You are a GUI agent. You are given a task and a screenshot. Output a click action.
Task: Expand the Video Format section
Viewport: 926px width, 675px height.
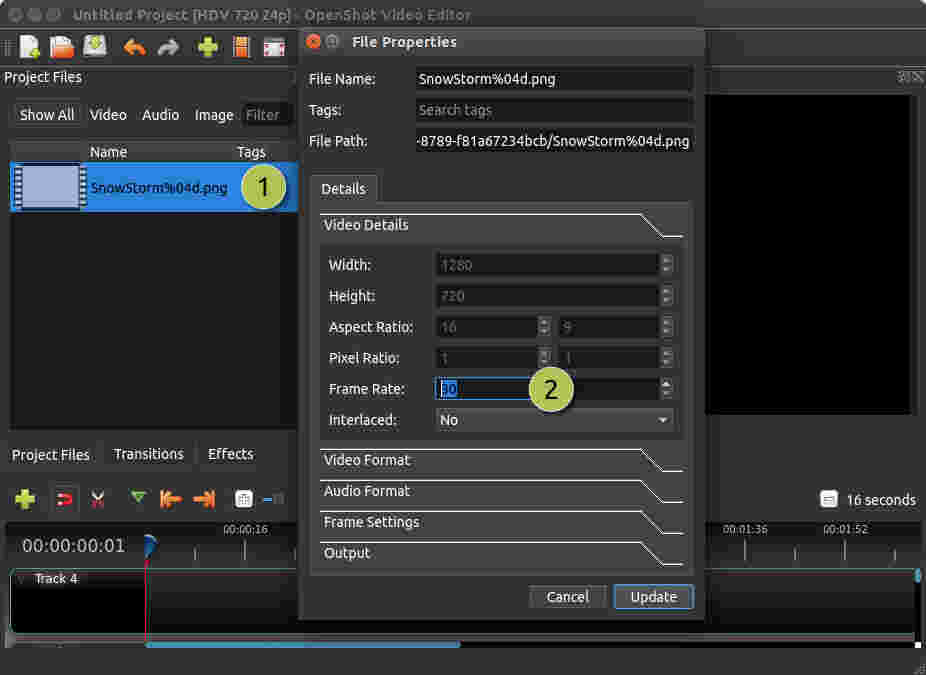click(x=367, y=460)
